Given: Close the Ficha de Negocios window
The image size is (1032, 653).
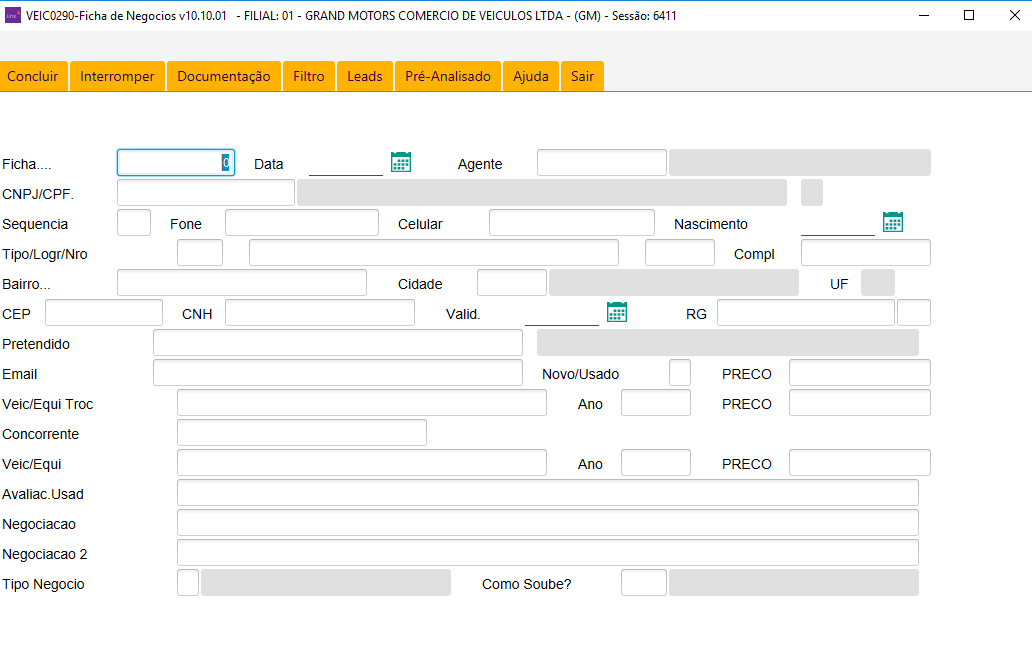Looking at the screenshot, I should 1014,15.
